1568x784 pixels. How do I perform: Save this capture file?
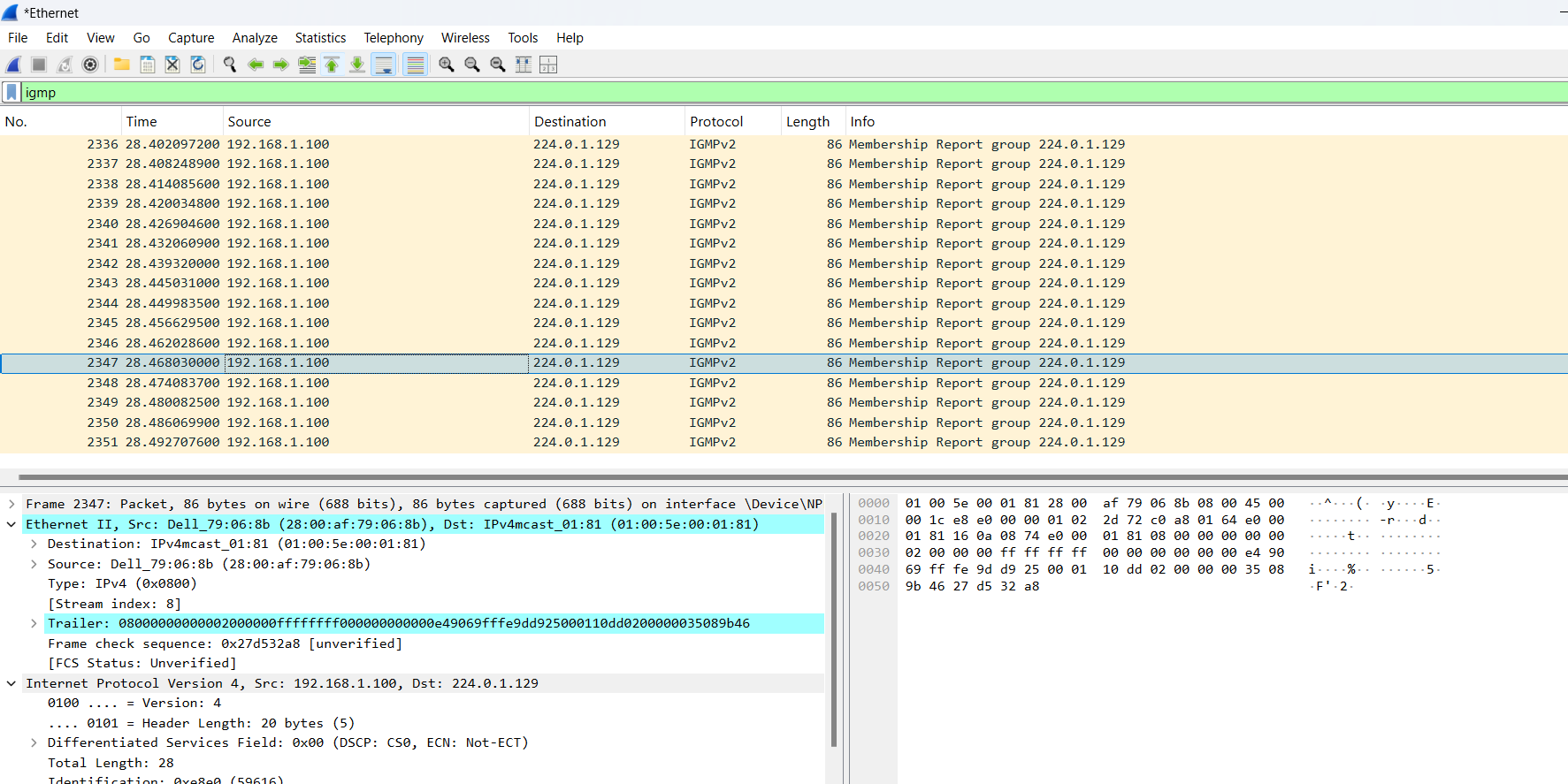(x=148, y=65)
